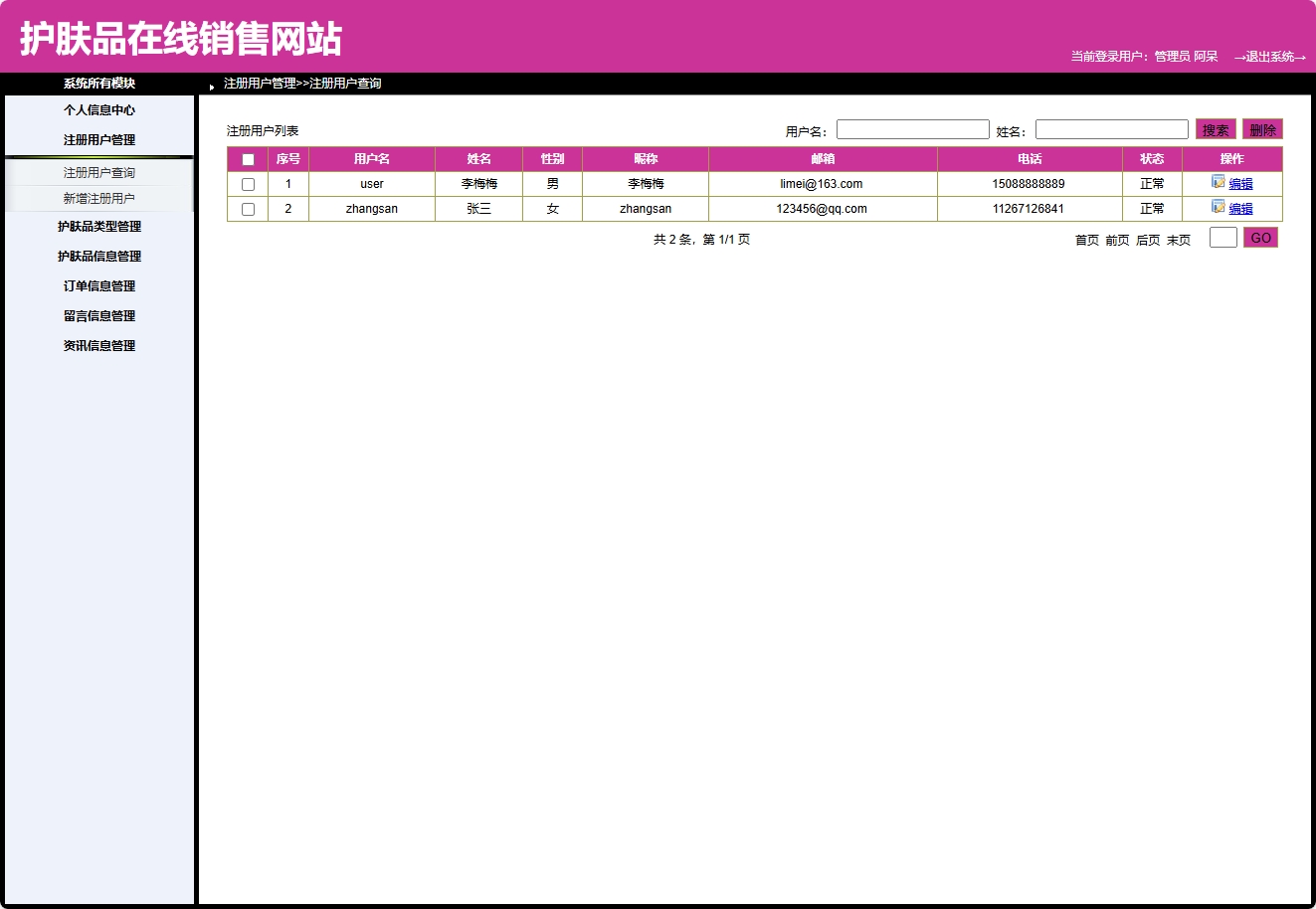Click the 用户名 search input field

click(912, 128)
